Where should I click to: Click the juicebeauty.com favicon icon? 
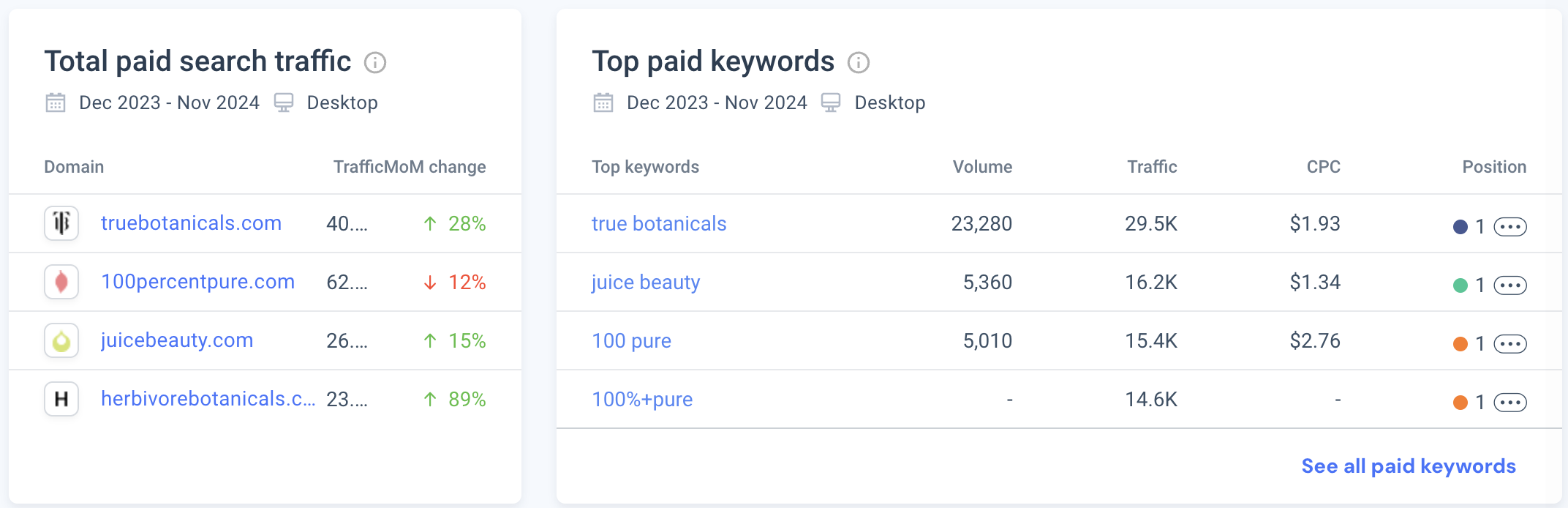click(x=61, y=340)
